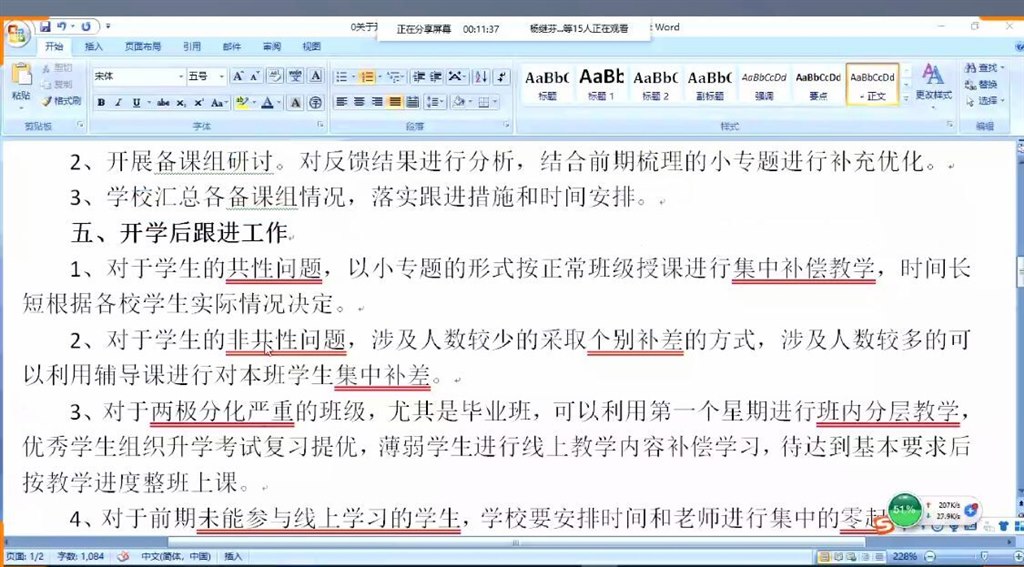Click the Paste (粘贴) clipboard icon

(21, 74)
